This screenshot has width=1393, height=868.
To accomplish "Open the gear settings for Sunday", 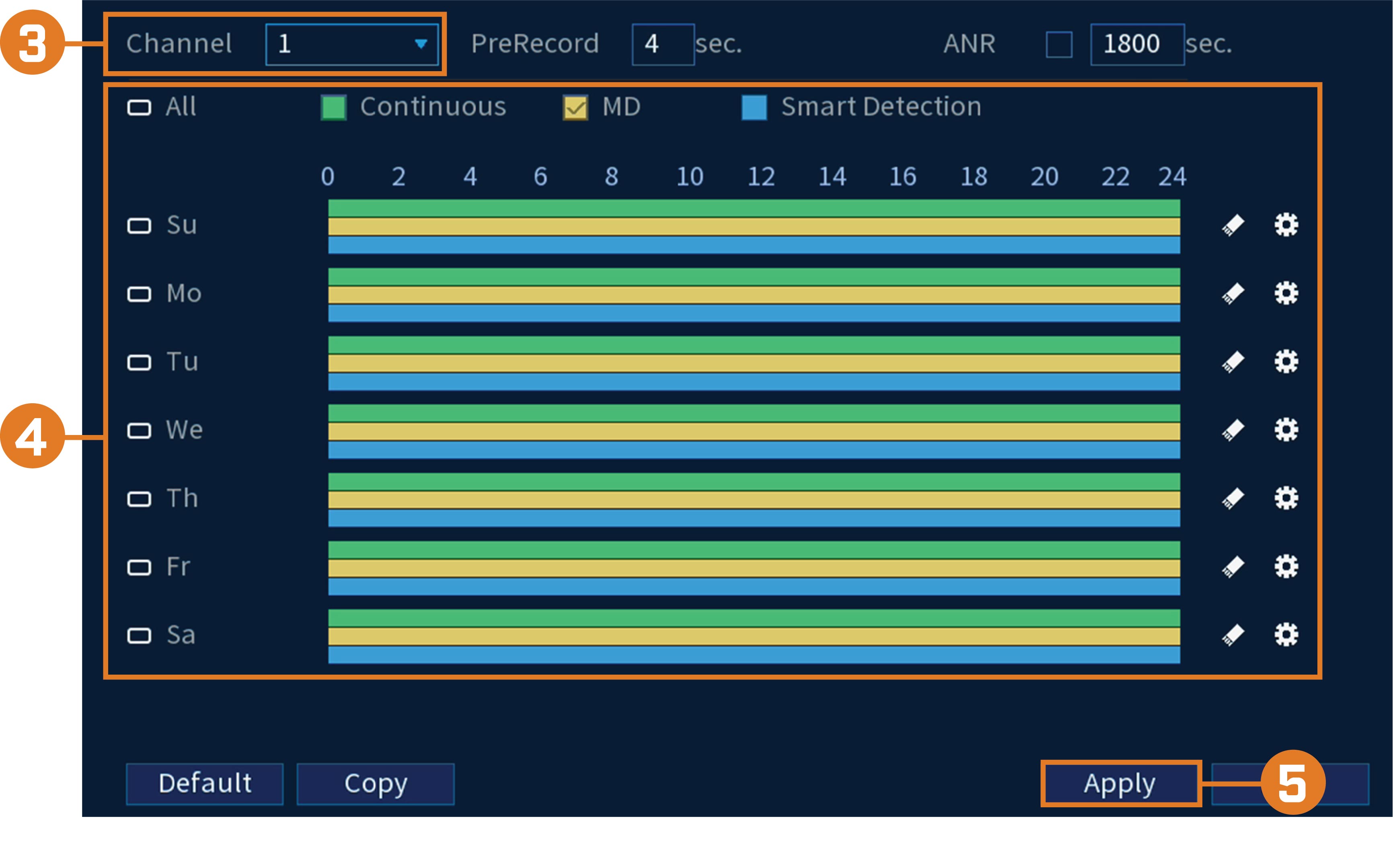I will click(1286, 224).
